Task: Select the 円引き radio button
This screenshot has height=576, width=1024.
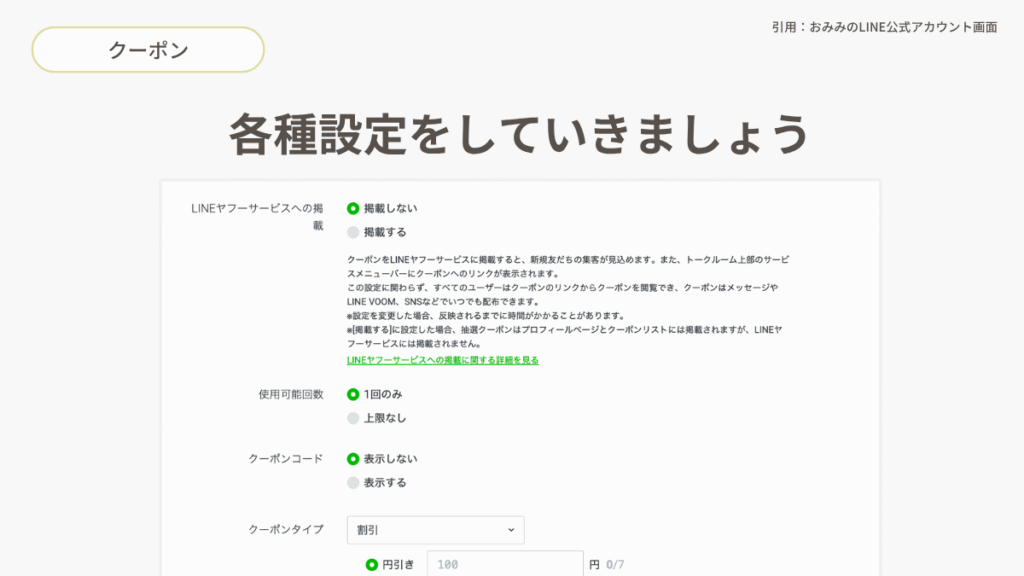Action: 372,564
